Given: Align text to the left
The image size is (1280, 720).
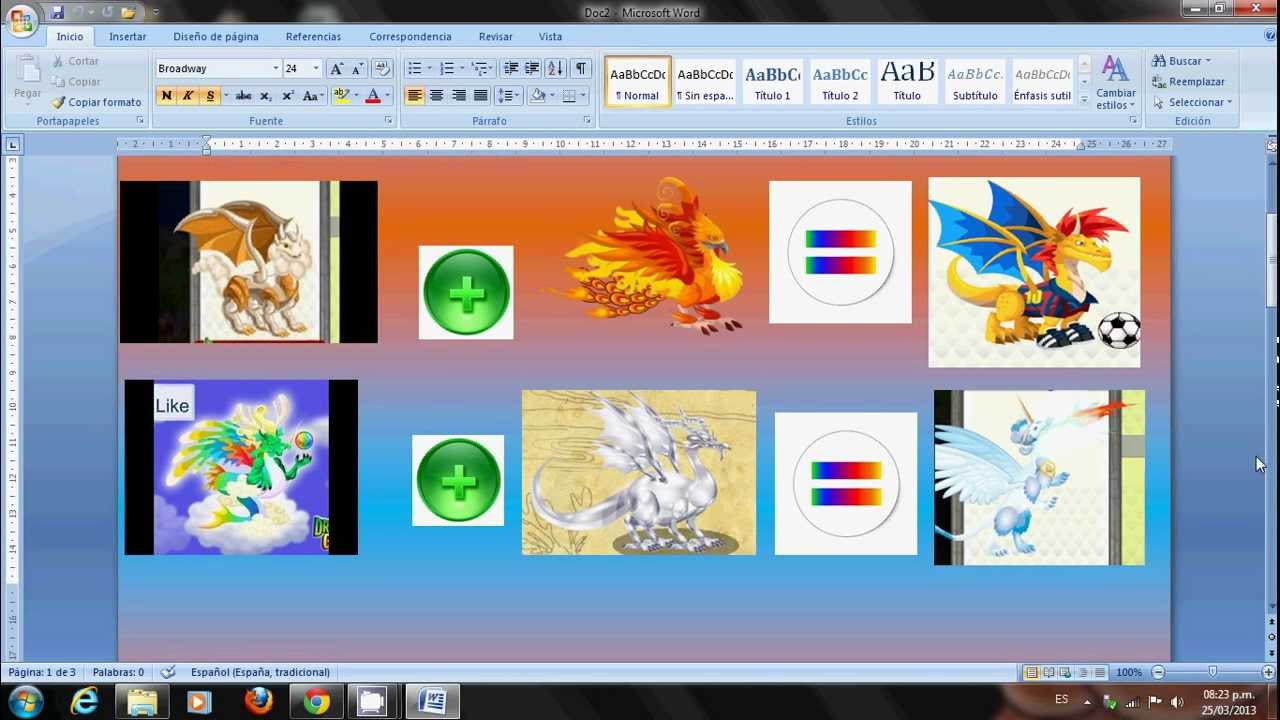Looking at the screenshot, I should point(414,96).
